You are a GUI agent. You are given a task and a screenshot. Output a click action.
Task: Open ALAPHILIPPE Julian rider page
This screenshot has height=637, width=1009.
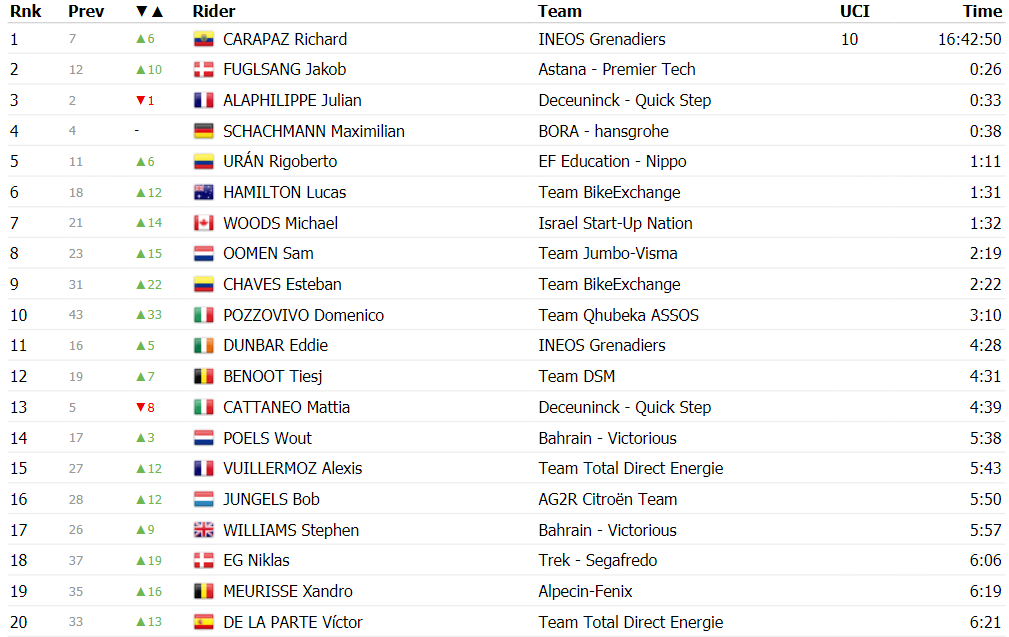pyautogui.click(x=292, y=100)
